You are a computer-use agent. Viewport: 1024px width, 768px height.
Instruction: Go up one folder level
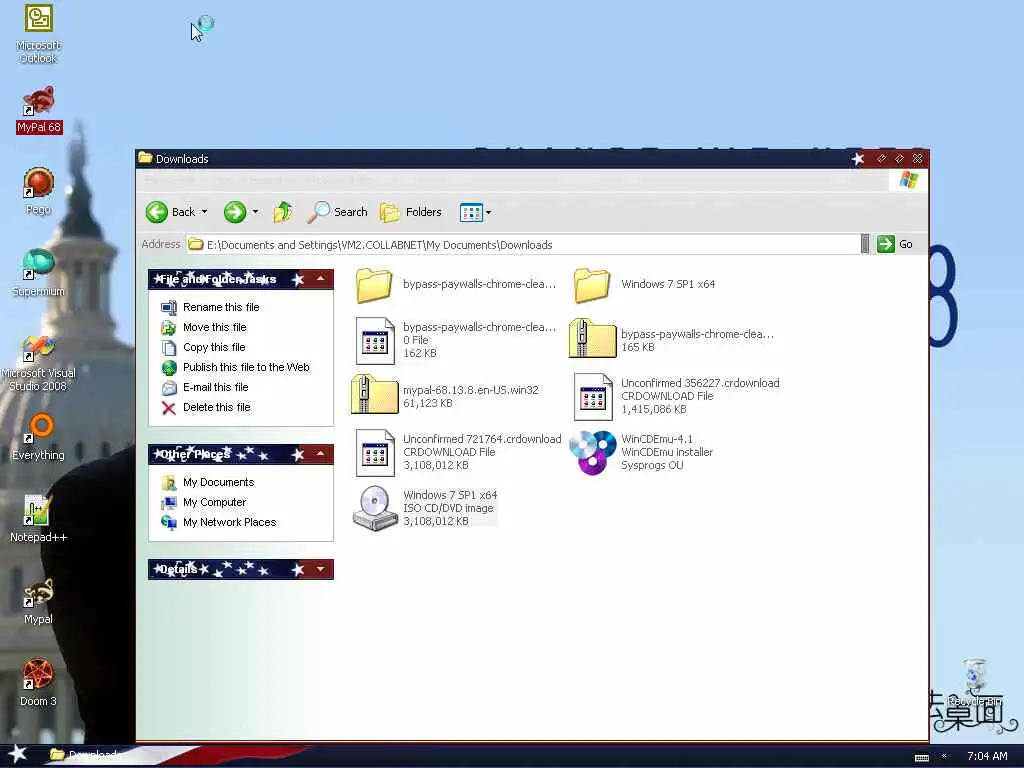tap(283, 212)
